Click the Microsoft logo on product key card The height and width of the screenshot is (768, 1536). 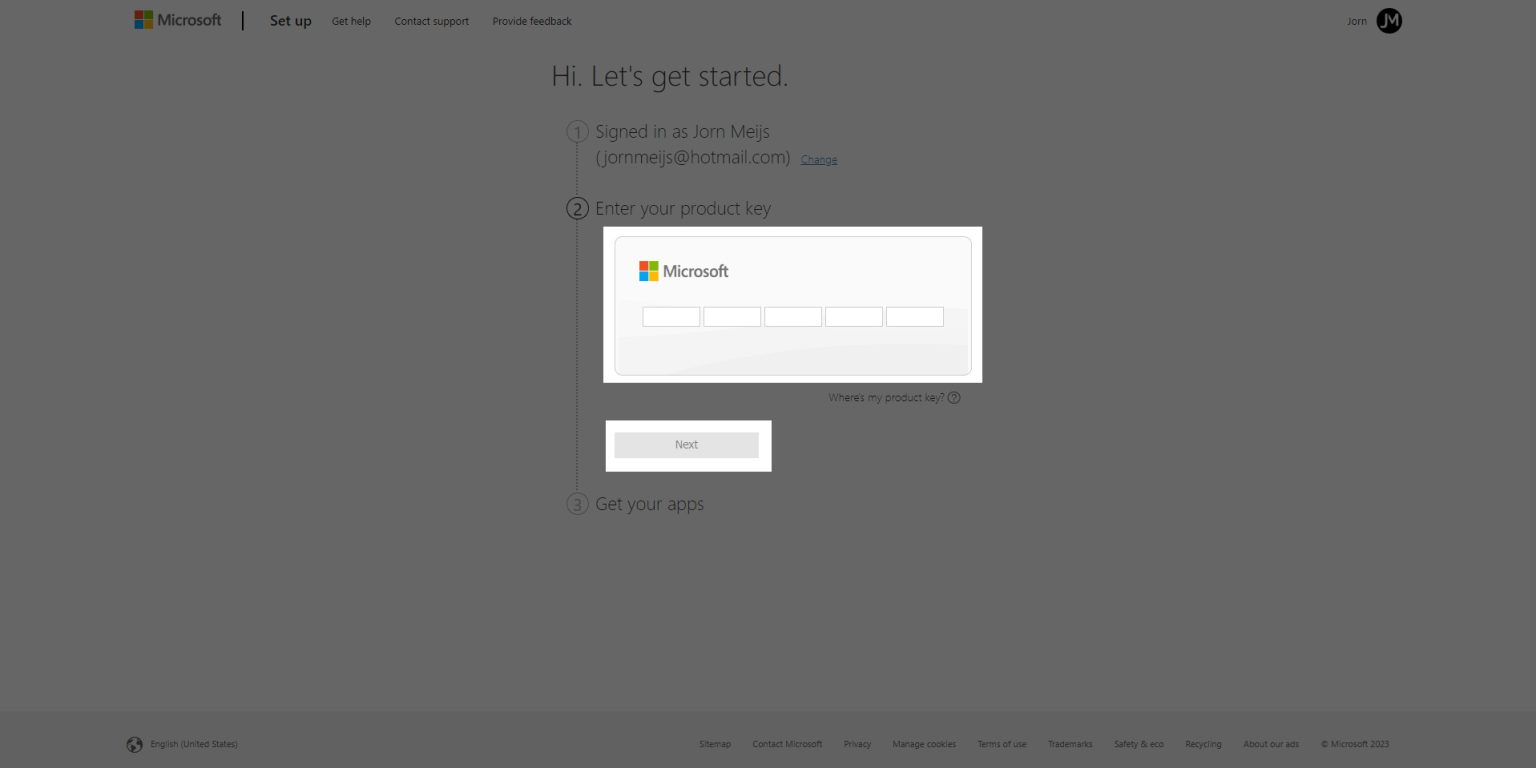684,271
